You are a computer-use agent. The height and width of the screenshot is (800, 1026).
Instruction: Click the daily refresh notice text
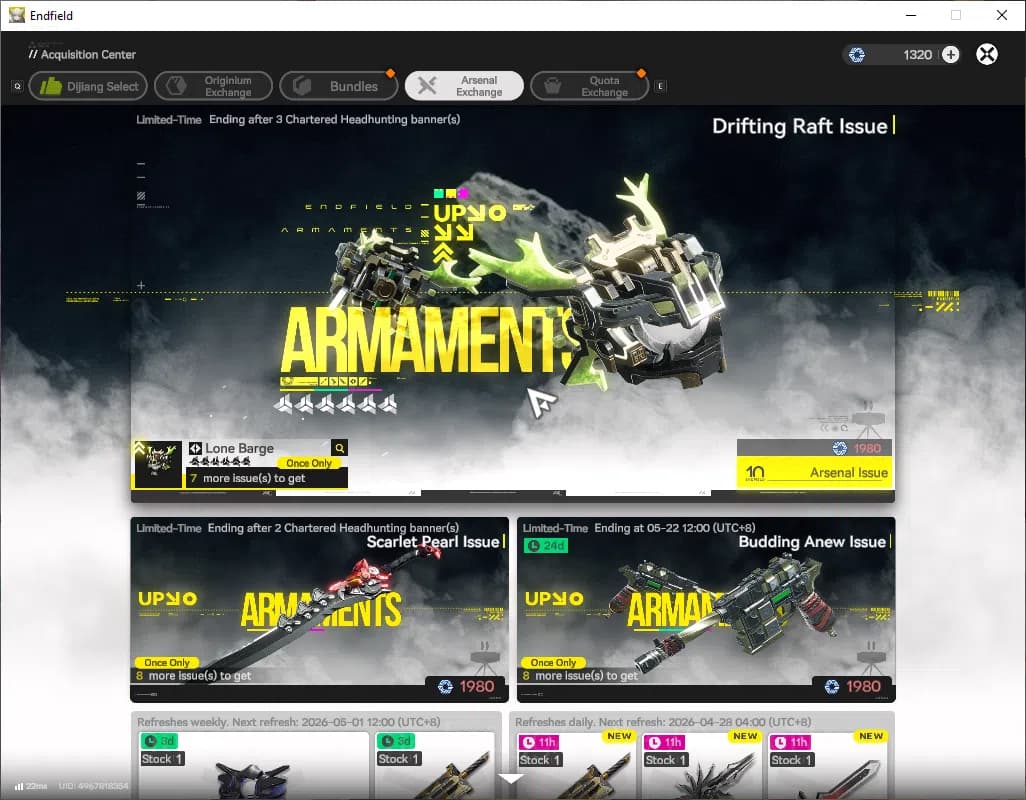tap(663, 722)
